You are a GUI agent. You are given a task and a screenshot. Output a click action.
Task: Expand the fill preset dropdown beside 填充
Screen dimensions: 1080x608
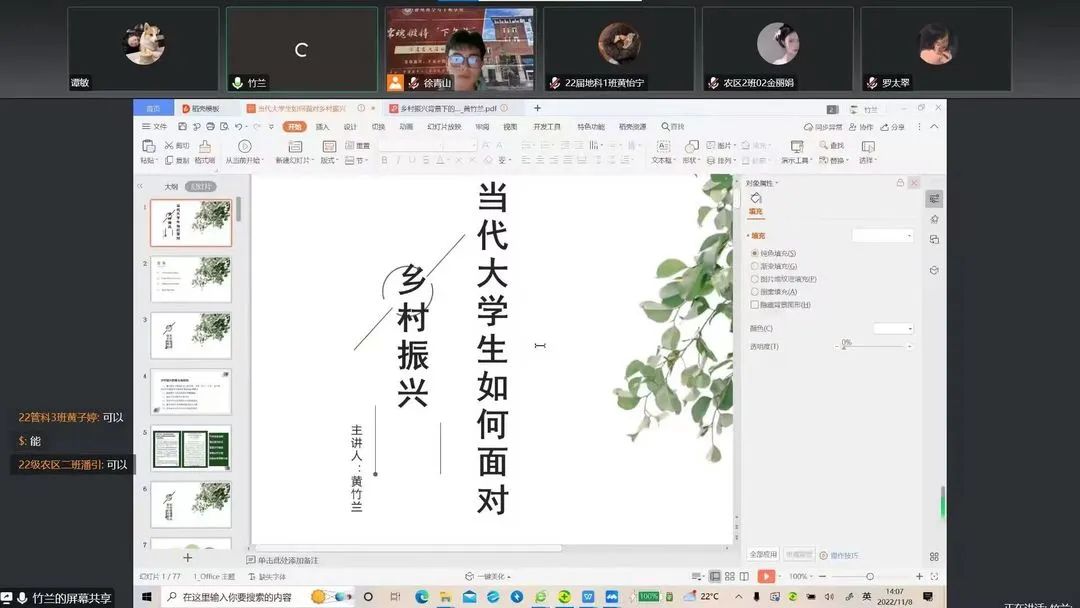coord(883,236)
